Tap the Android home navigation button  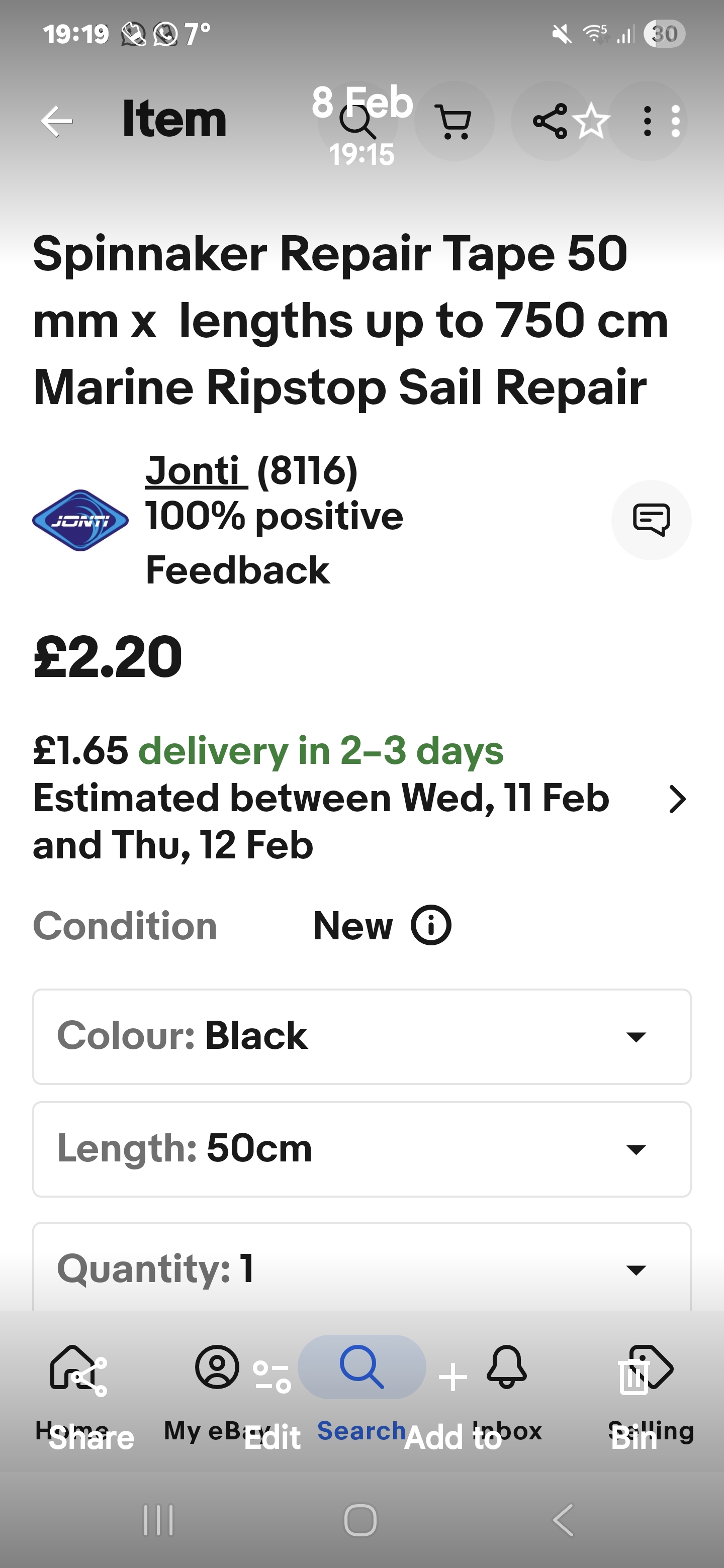[360, 1520]
